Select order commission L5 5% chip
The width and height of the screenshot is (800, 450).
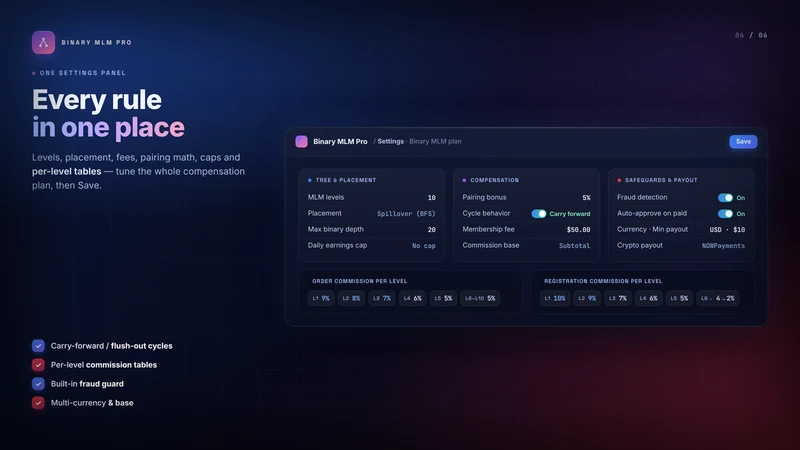[x=443, y=298]
